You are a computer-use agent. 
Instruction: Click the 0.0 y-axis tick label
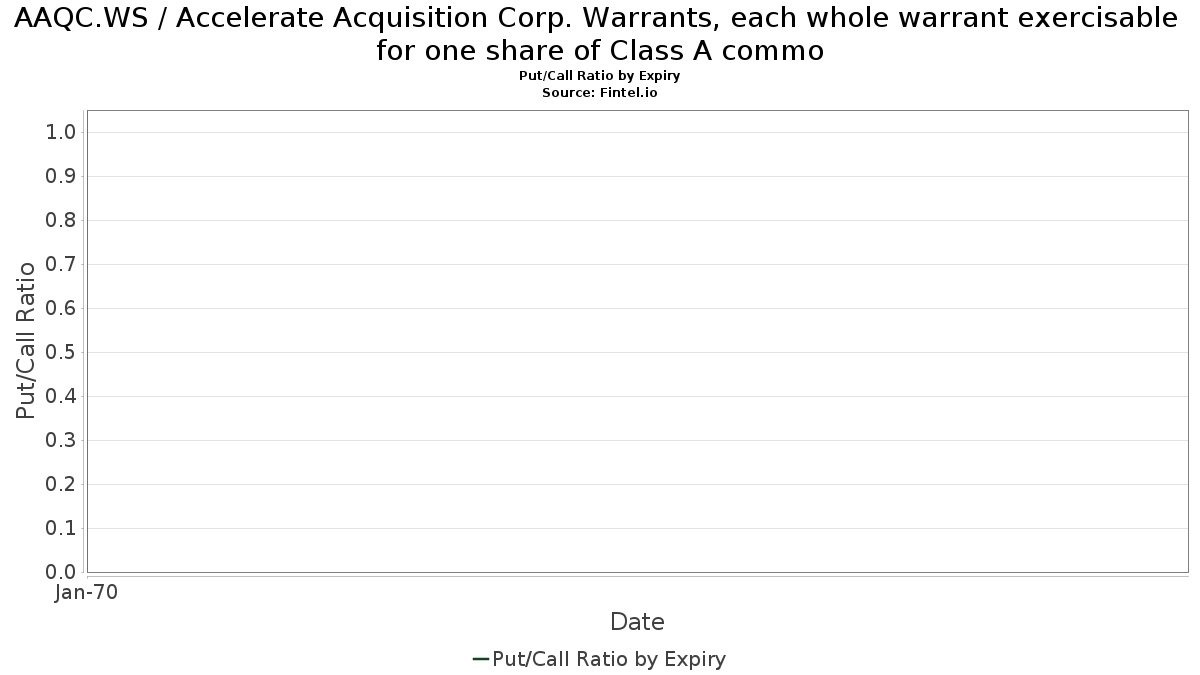(61, 572)
